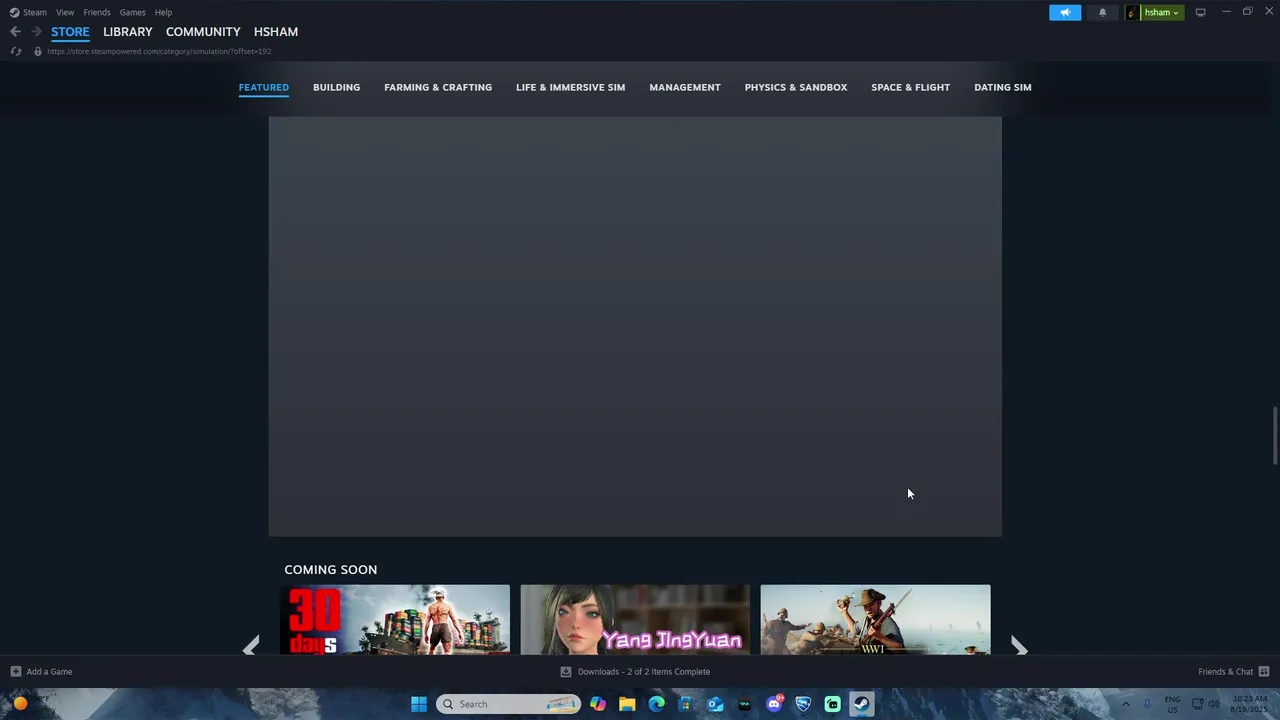1280x720 pixels.
Task: Click Add a Game
Action: click(x=41, y=672)
